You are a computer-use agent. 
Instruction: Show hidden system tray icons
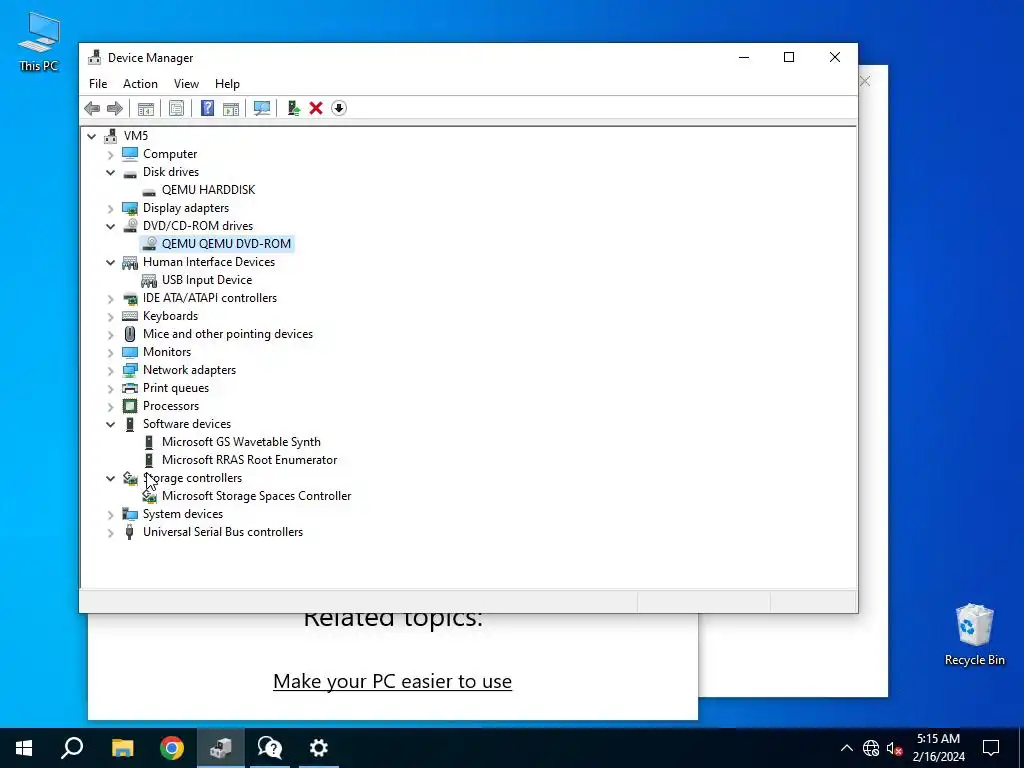tap(846, 748)
